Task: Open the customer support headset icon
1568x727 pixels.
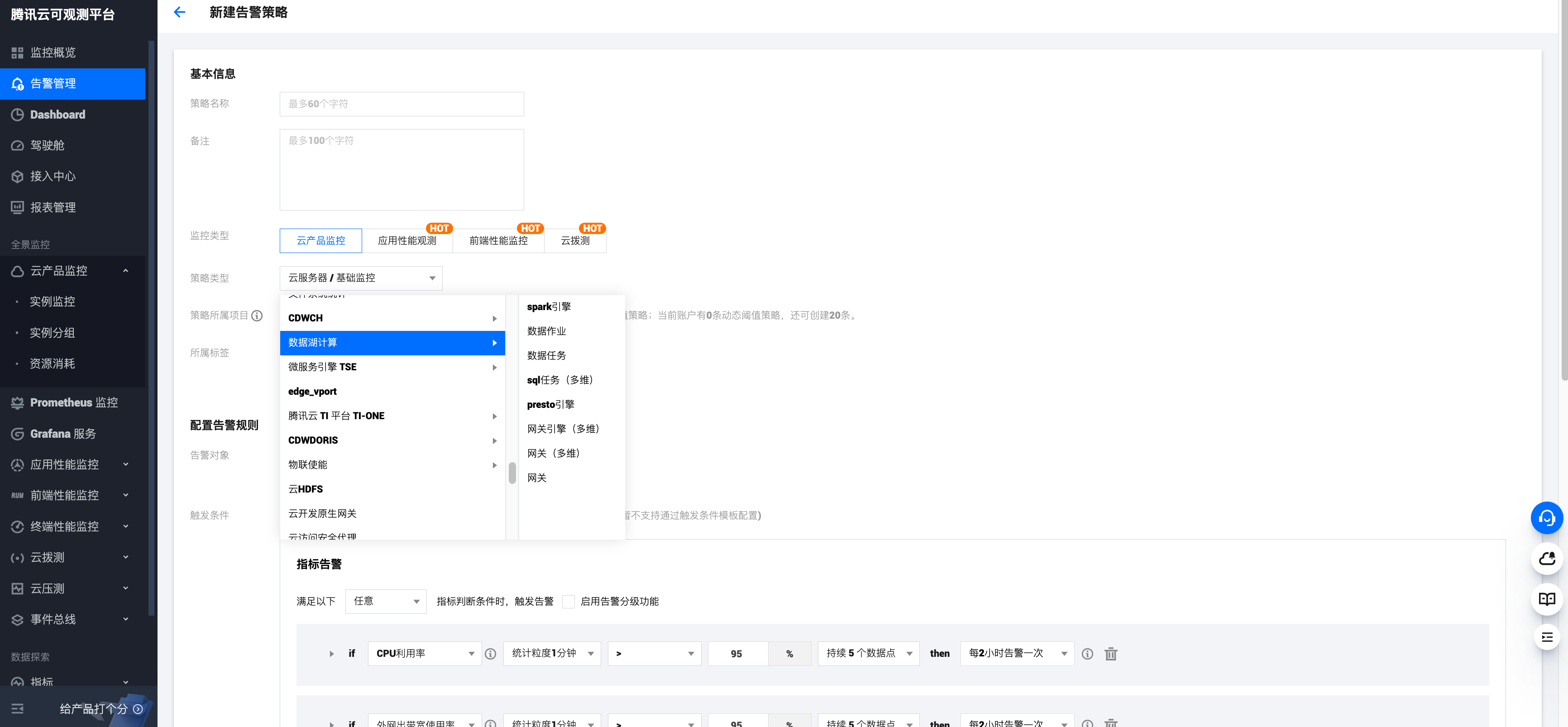Action: [x=1546, y=518]
